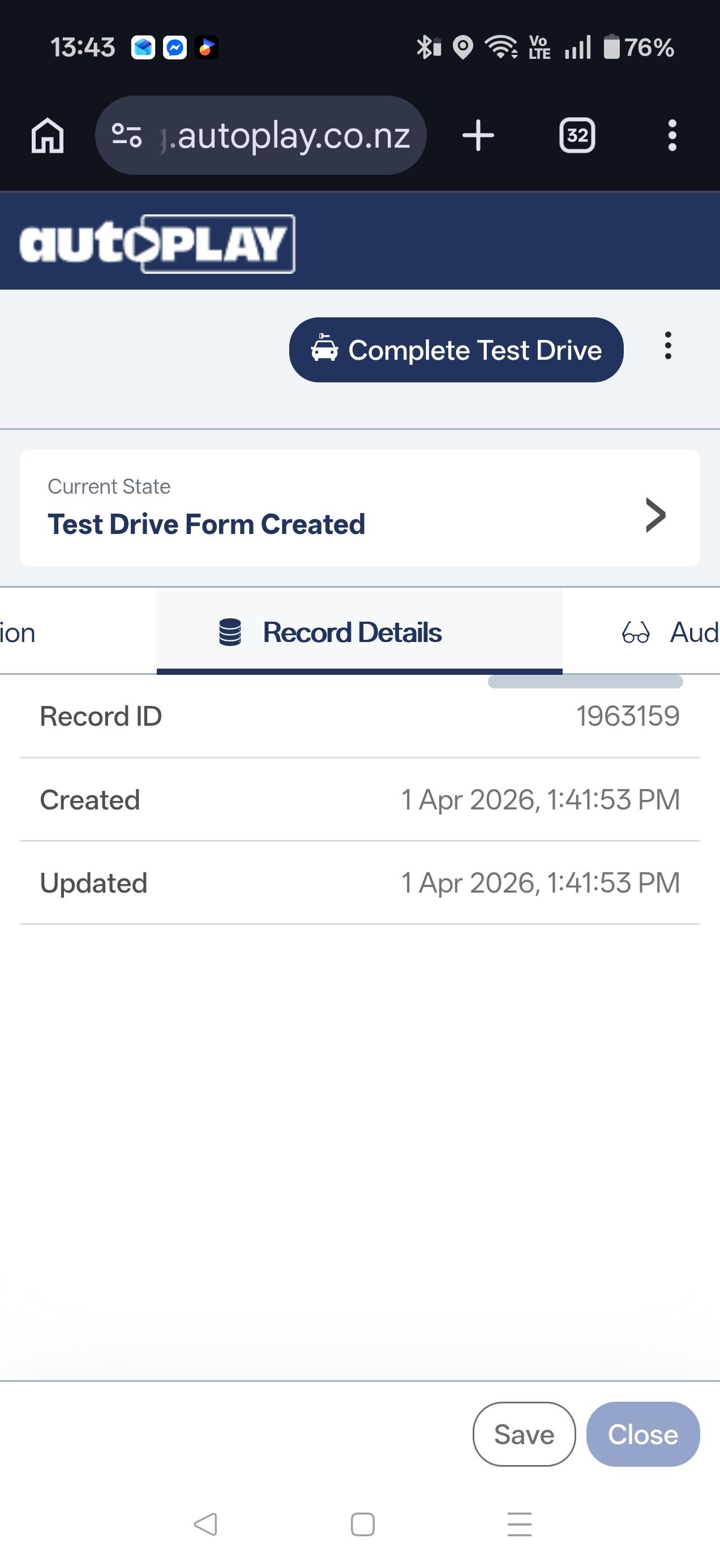This screenshot has height=1568, width=720.
Task: Tap the Android home square icon
Action: coord(362,1524)
